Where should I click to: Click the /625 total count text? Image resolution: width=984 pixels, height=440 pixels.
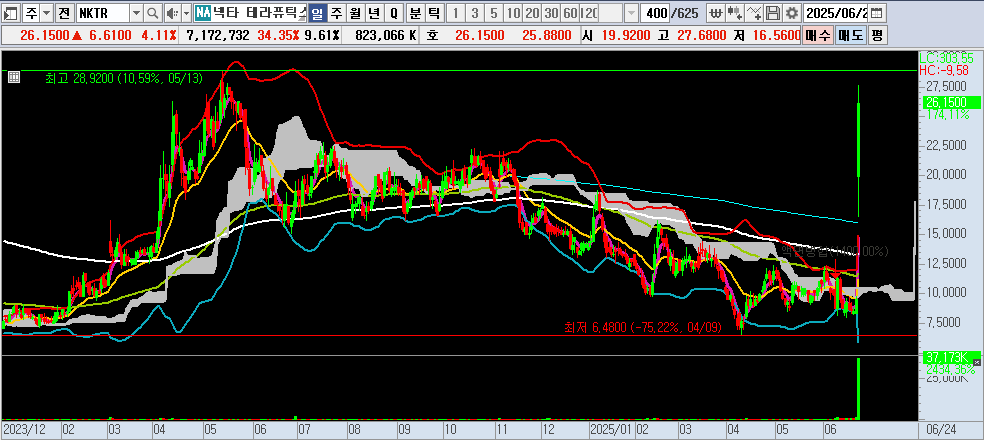click(685, 13)
